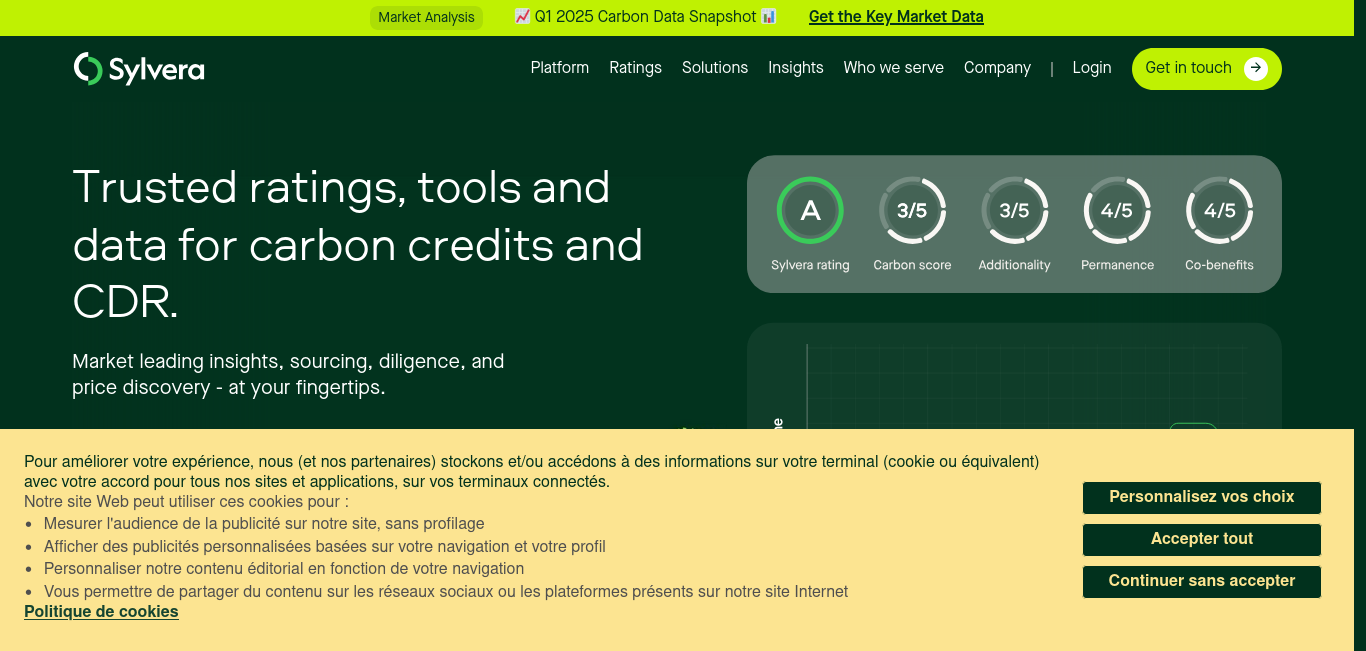Click the Permanence 4/5 gauge
Screen dimensions: 1366x651
[1117, 210]
